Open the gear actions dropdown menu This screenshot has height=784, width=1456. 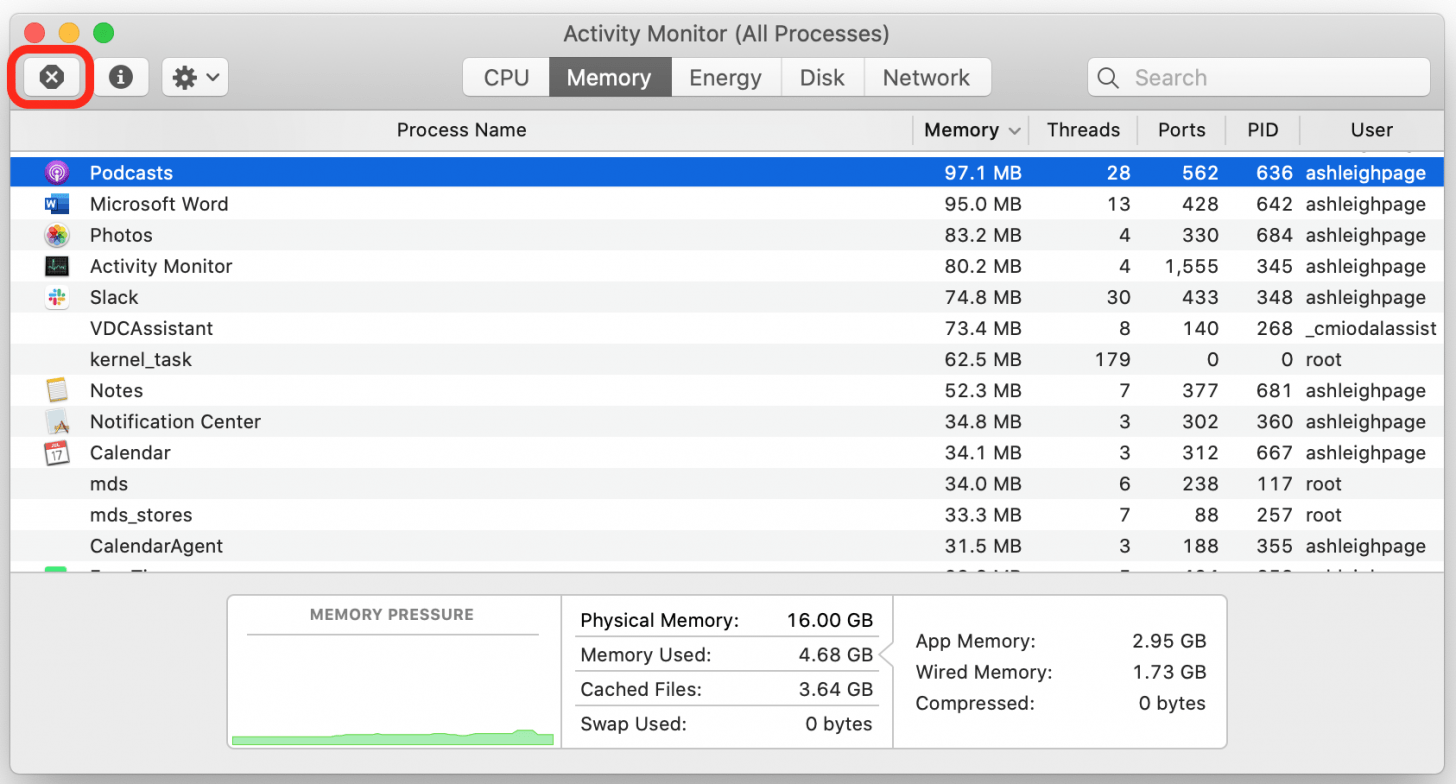pyautogui.click(x=195, y=77)
